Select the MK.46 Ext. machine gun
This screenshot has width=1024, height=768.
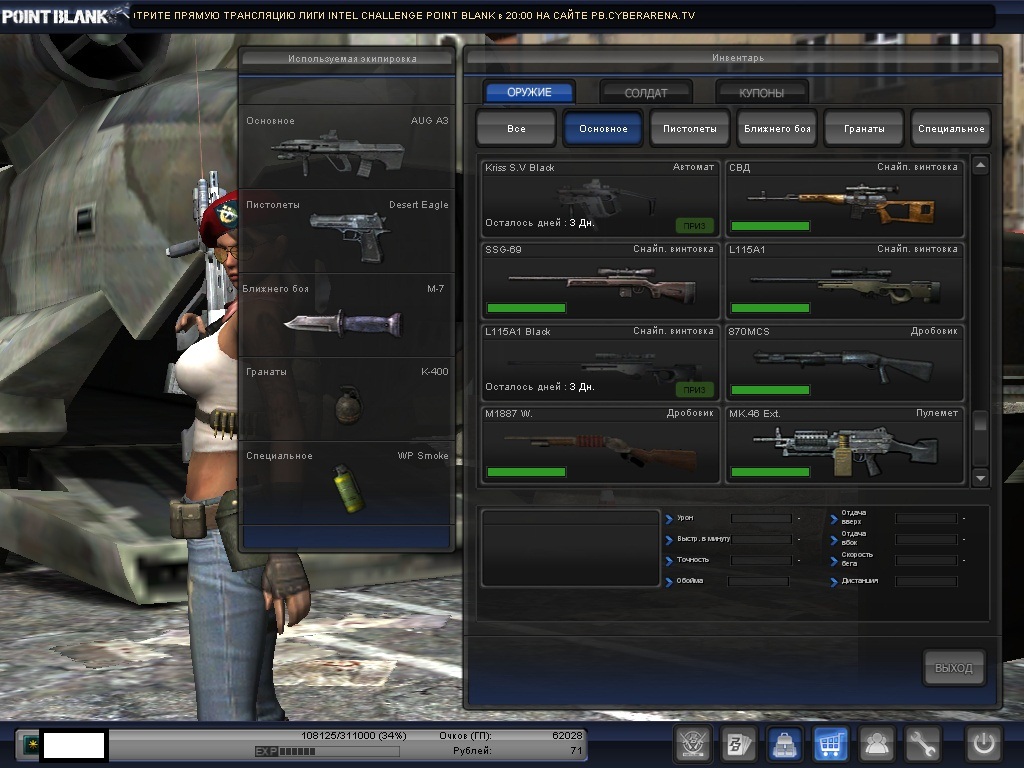(x=845, y=445)
